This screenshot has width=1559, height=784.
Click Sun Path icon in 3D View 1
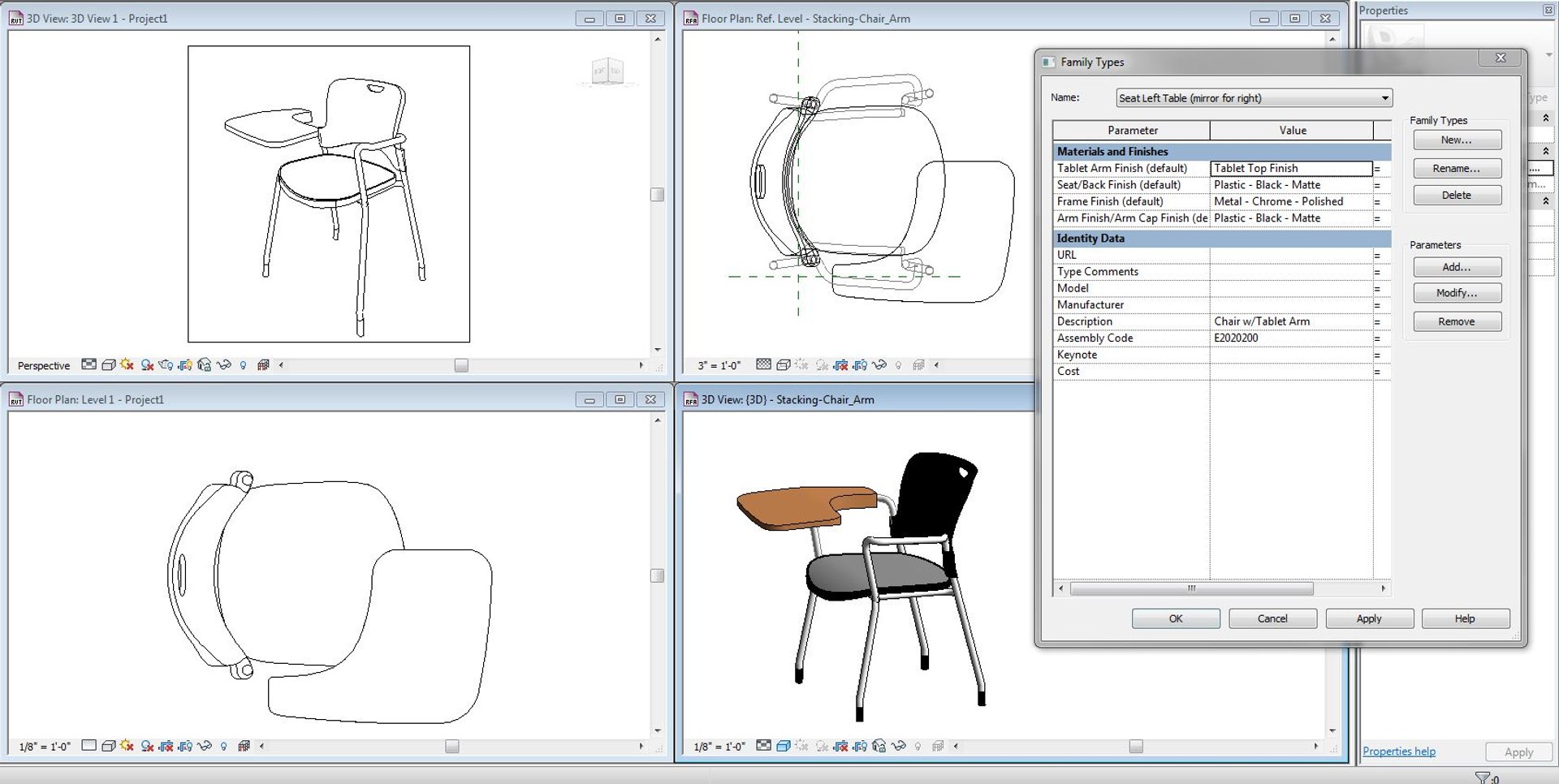click(x=127, y=365)
